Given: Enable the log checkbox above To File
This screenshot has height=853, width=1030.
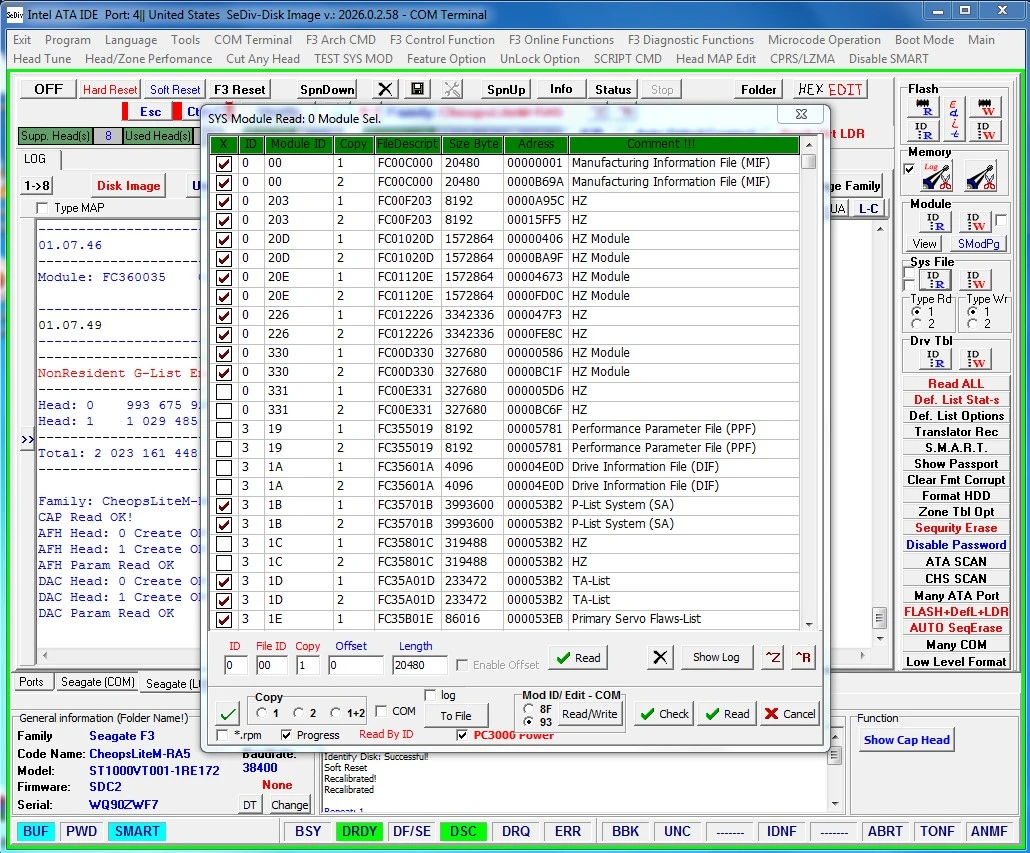Looking at the screenshot, I should (x=430, y=695).
